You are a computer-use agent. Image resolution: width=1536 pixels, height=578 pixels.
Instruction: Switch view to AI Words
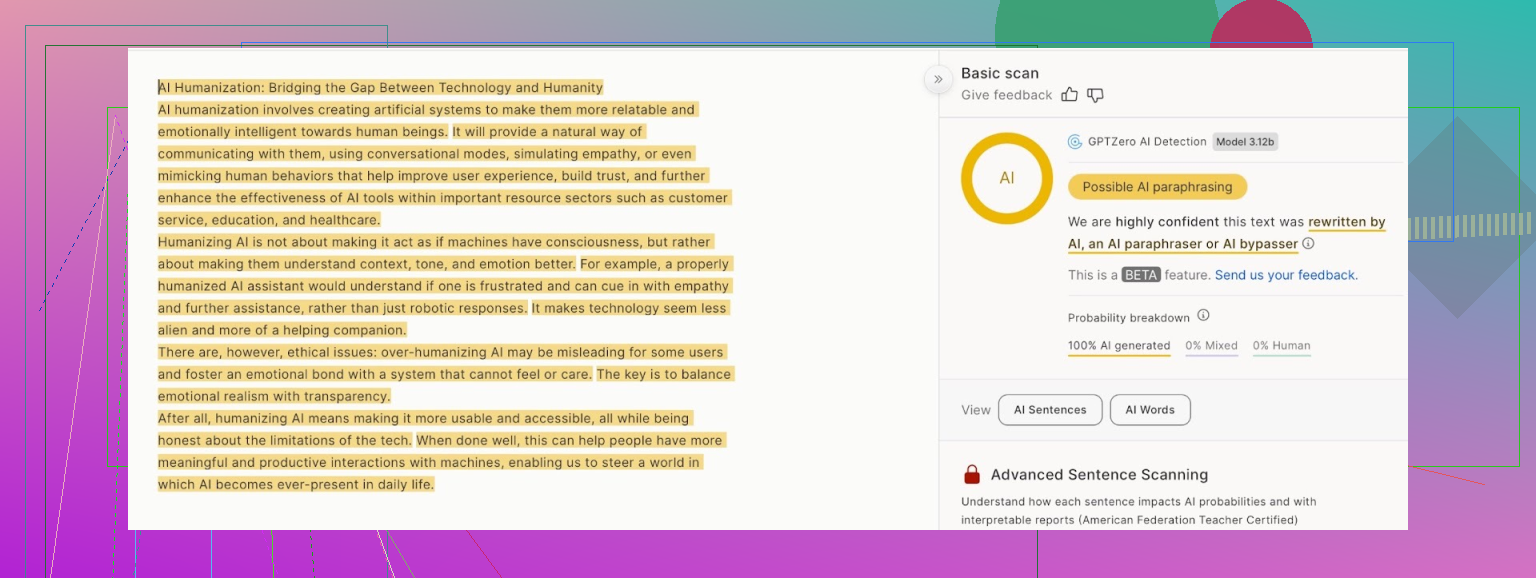(1150, 410)
